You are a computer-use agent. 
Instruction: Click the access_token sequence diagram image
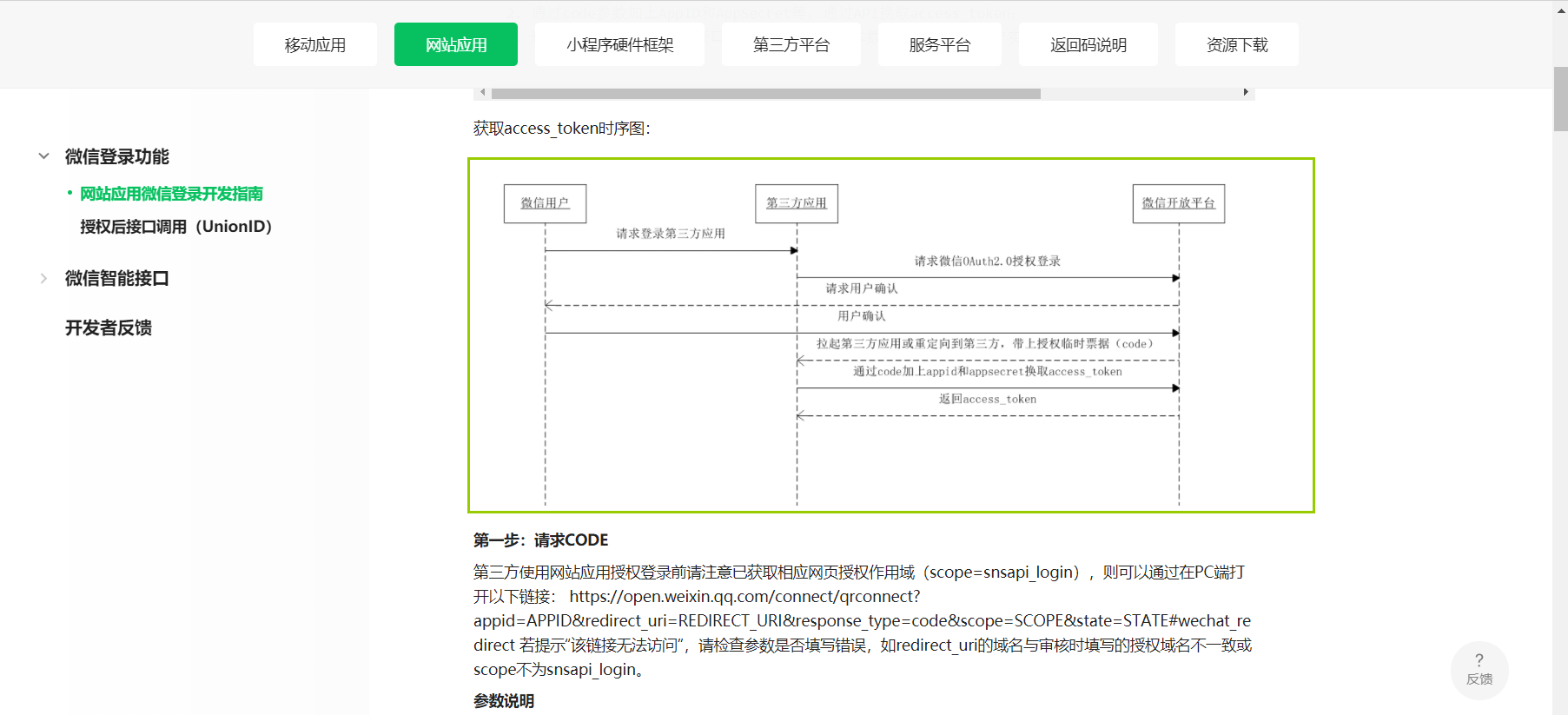[x=891, y=335]
